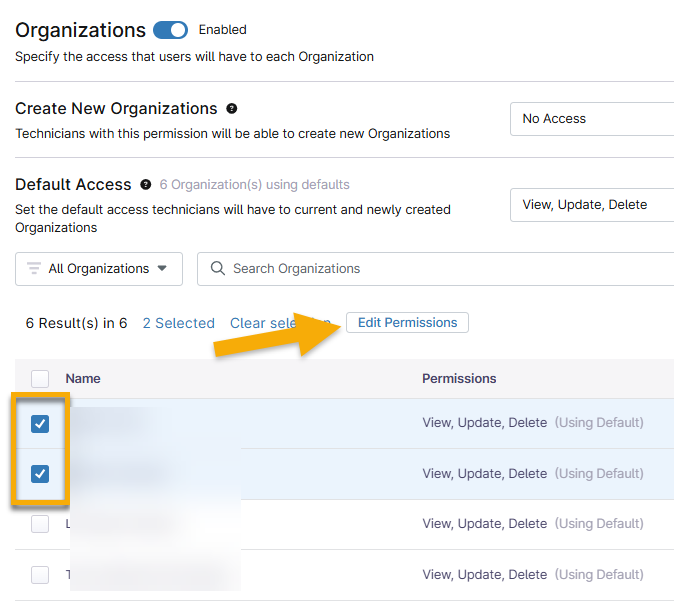The height and width of the screenshot is (603, 674).
Task: Open the No Access dropdown
Action: [x=592, y=119]
